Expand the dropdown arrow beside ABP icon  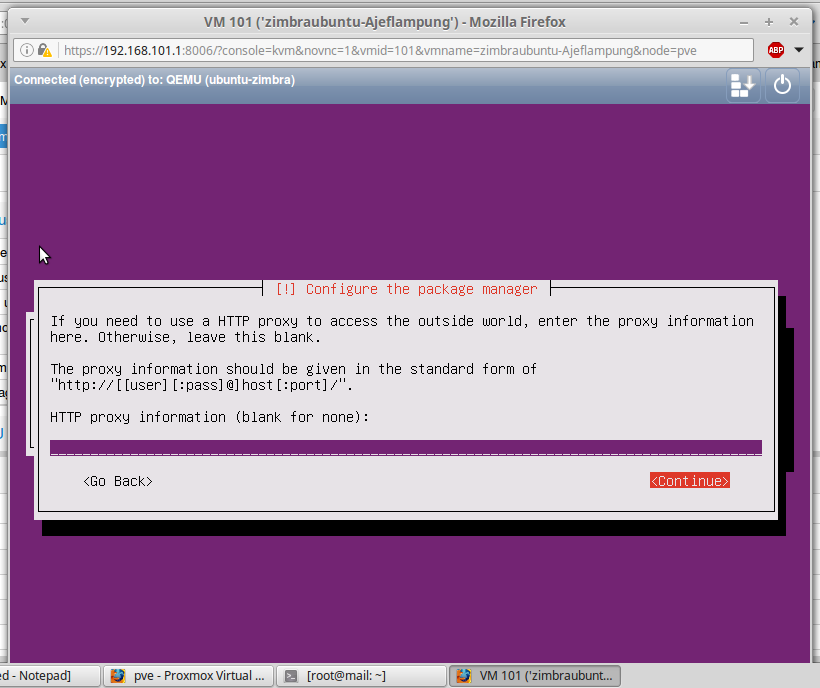tap(799, 50)
